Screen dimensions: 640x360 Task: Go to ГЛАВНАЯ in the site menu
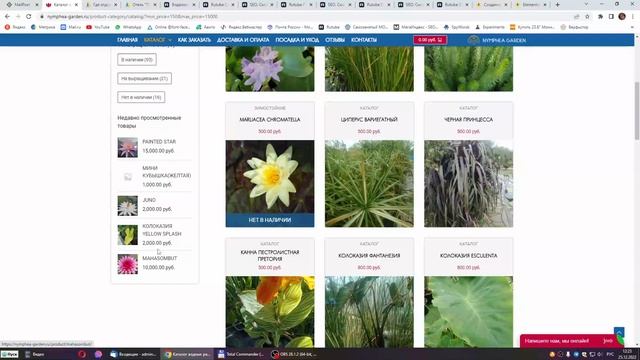click(x=127, y=40)
